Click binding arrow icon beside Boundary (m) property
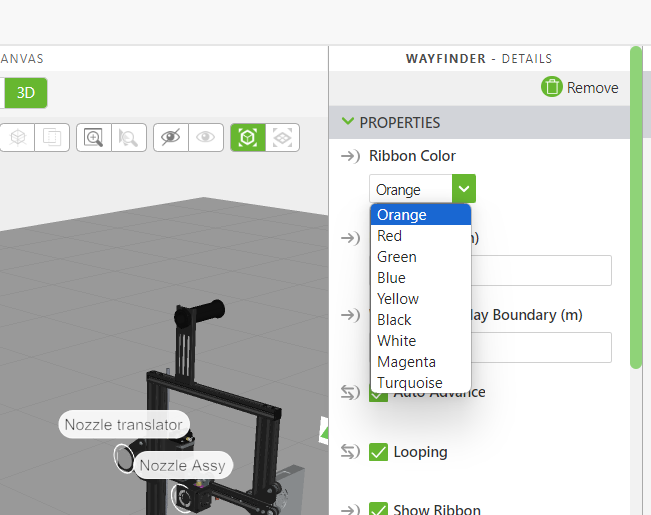Image resolution: width=651 pixels, height=515 pixels. click(x=350, y=315)
